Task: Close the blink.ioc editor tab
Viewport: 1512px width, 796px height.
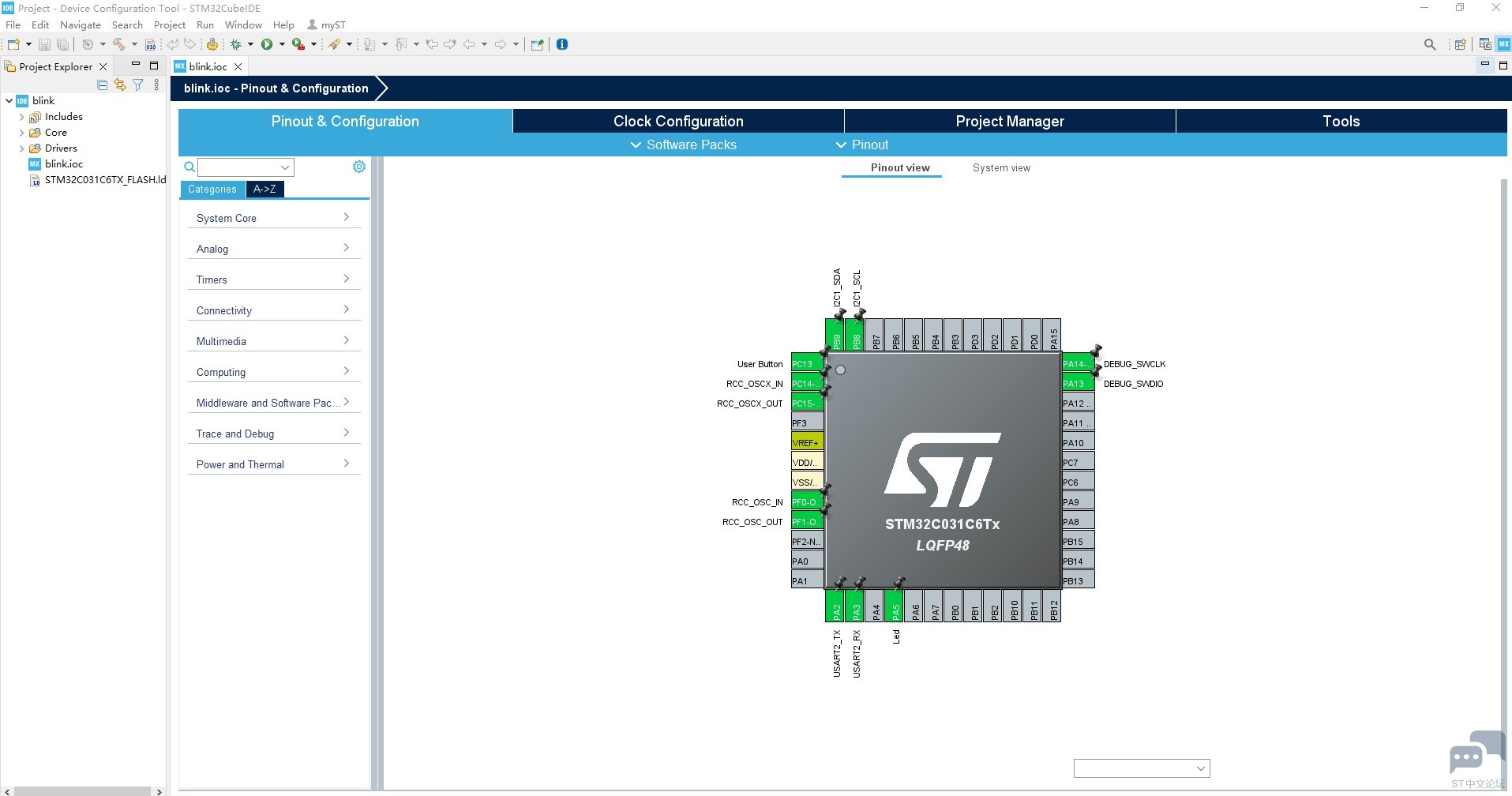Action: 238,66
